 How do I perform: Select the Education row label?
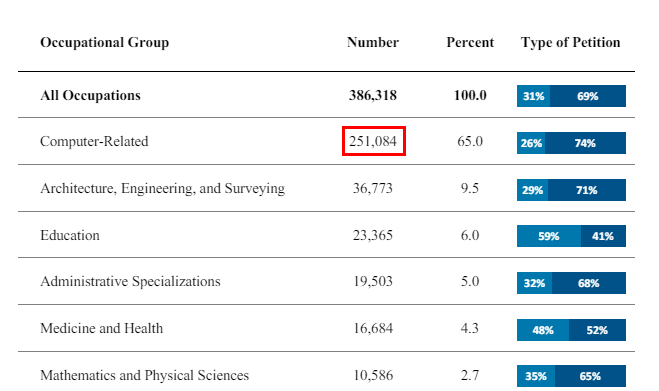[x=70, y=235]
